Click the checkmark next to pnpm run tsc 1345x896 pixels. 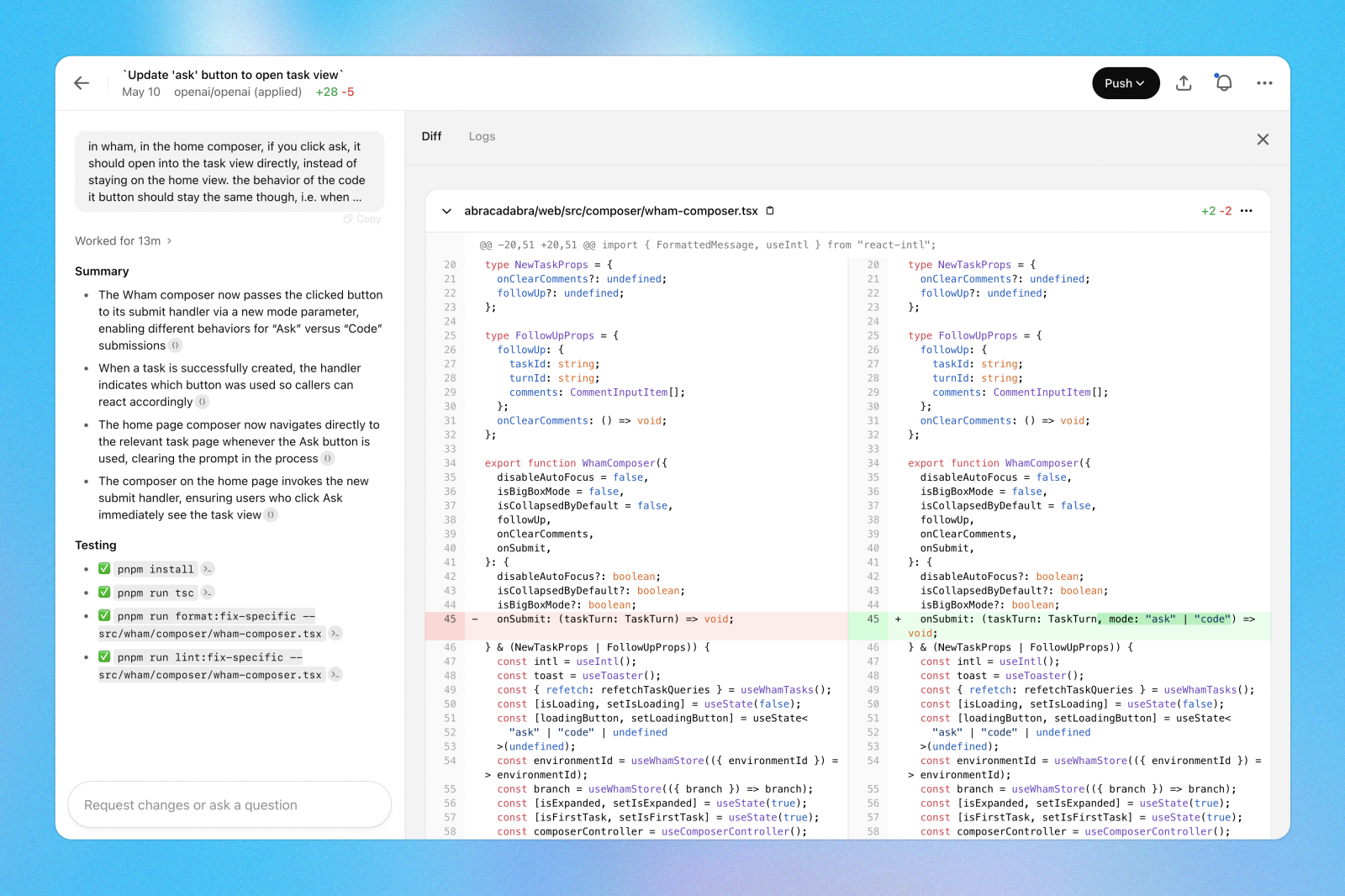[104, 592]
